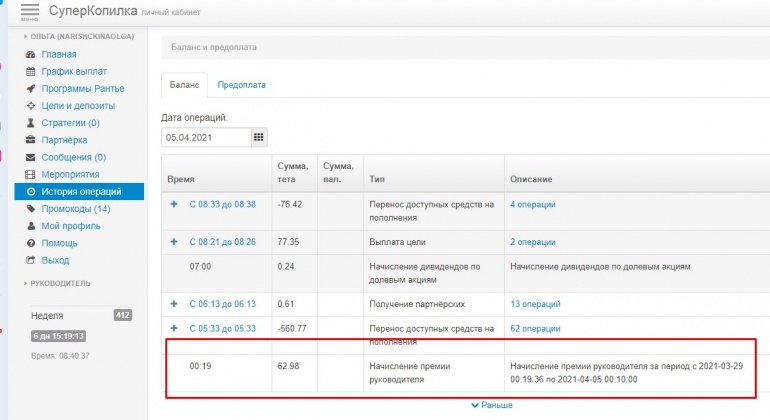The image size is (770, 420).
Task: Open the hamburger menu icon
Action: 29,11
